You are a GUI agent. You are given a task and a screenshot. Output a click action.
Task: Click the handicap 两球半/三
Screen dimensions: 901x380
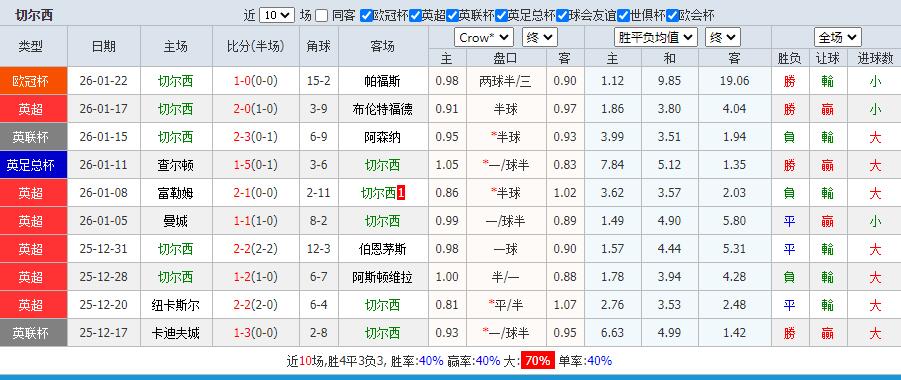[x=506, y=81]
